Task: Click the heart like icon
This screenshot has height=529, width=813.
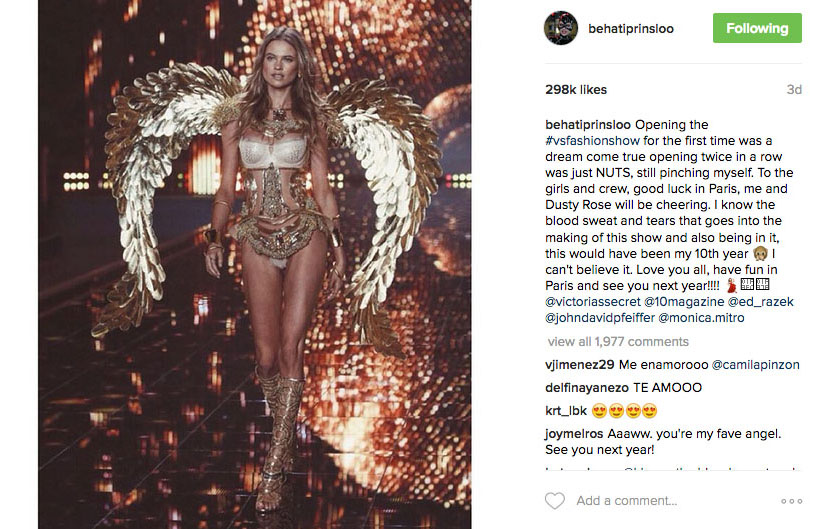Action: (x=554, y=500)
